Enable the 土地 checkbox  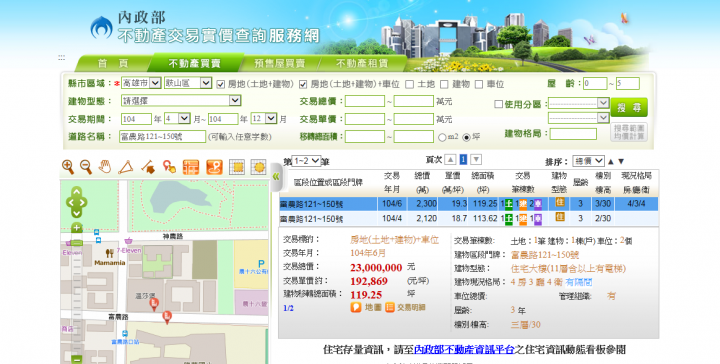(x=410, y=84)
